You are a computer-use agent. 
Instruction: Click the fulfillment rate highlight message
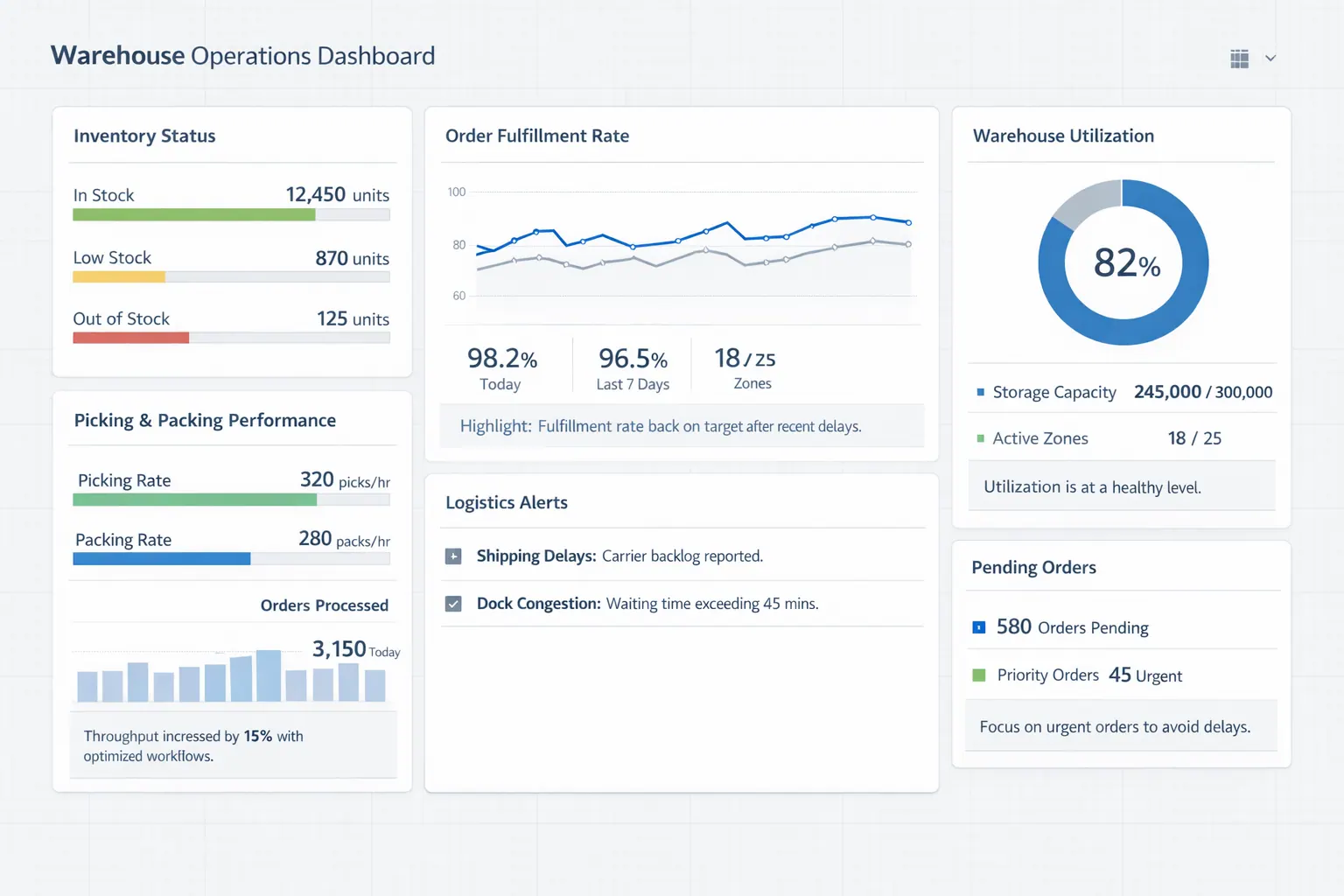682,426
